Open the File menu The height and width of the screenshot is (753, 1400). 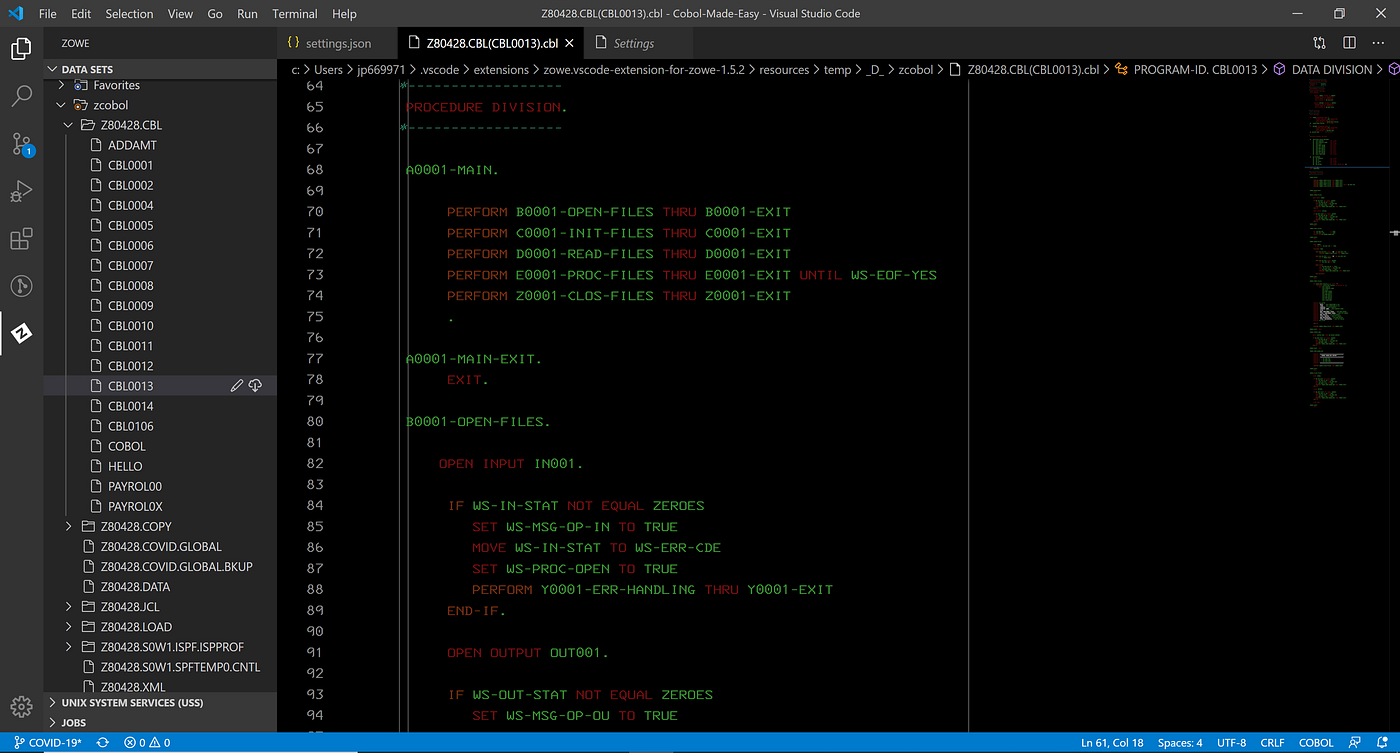click(x=47, y=14)
